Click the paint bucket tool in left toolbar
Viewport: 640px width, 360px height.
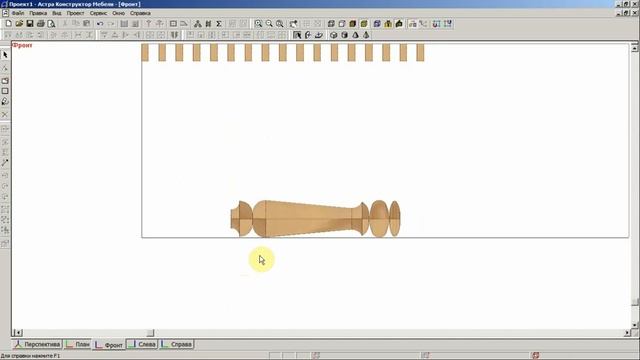tap(5, 102)
